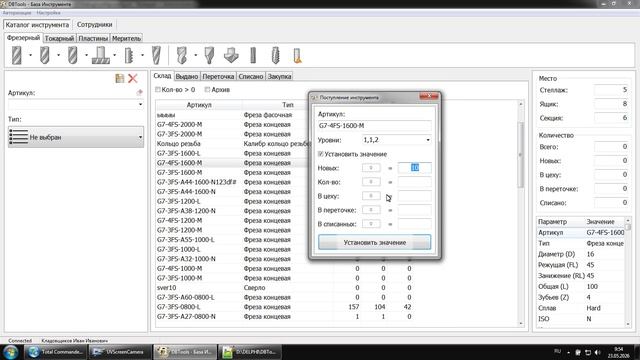Viewport: 640px width, 360px height.
Task: Select the flat end mill tool icon
Action: point(17,55)
